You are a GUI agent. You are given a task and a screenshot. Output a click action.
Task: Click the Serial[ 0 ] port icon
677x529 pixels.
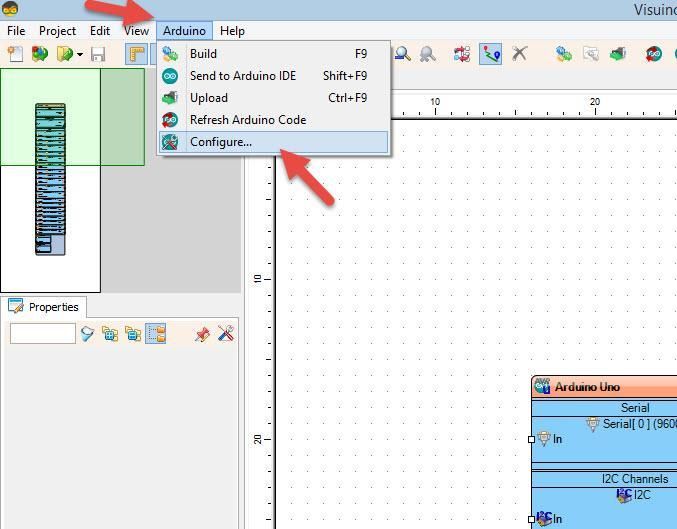[x=593, y=424]
